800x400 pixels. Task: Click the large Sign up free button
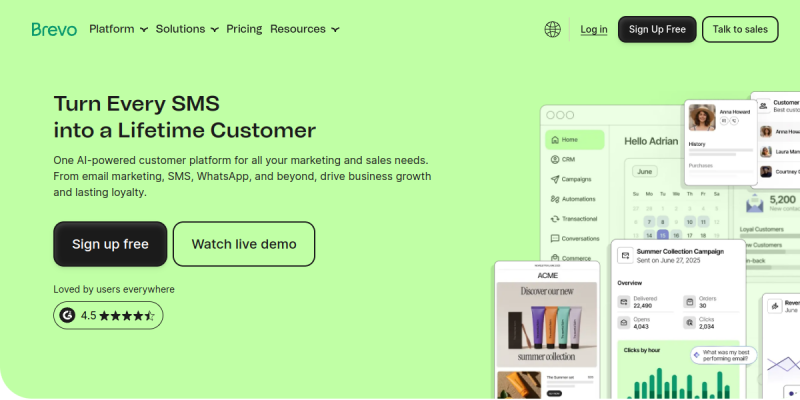[x=110, y=244]
